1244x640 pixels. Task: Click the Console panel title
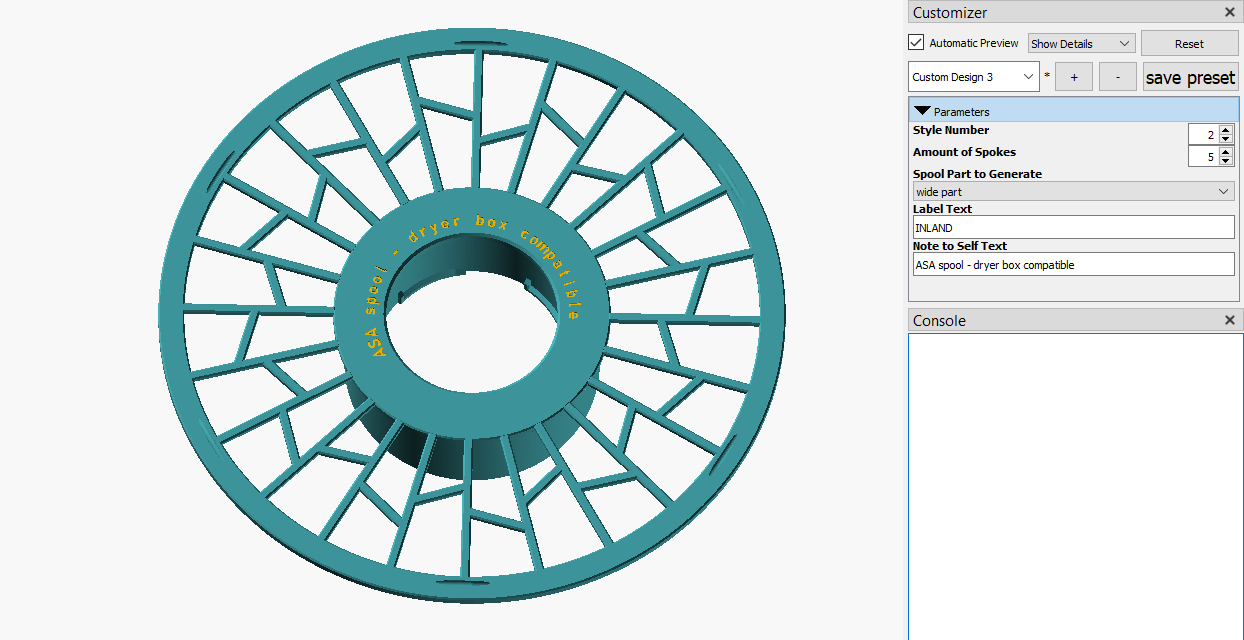click(x=940, y=320)
